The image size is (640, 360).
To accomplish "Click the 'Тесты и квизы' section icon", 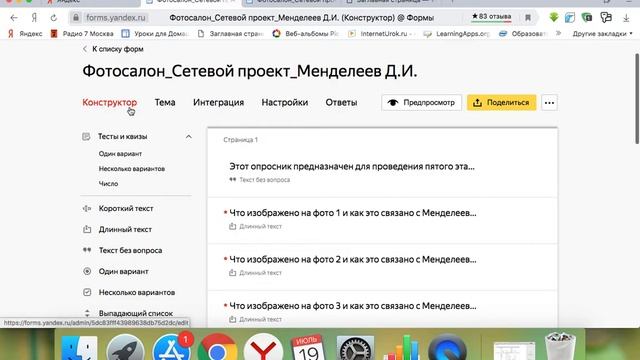I will [86, 137].
